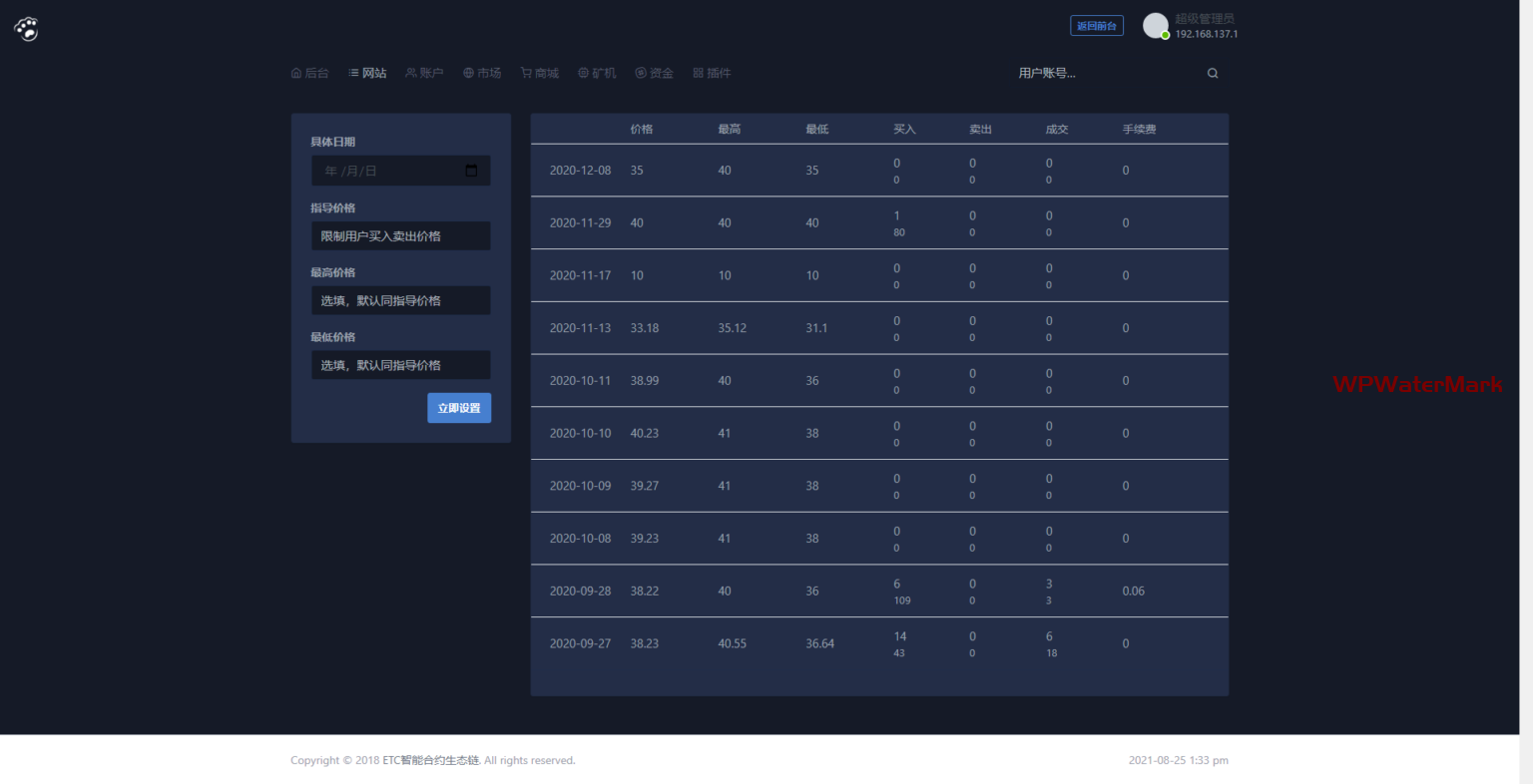Focus the 最低价格 input field
The width and height of the screenshot is (1533, 784).
pos(400,365)
